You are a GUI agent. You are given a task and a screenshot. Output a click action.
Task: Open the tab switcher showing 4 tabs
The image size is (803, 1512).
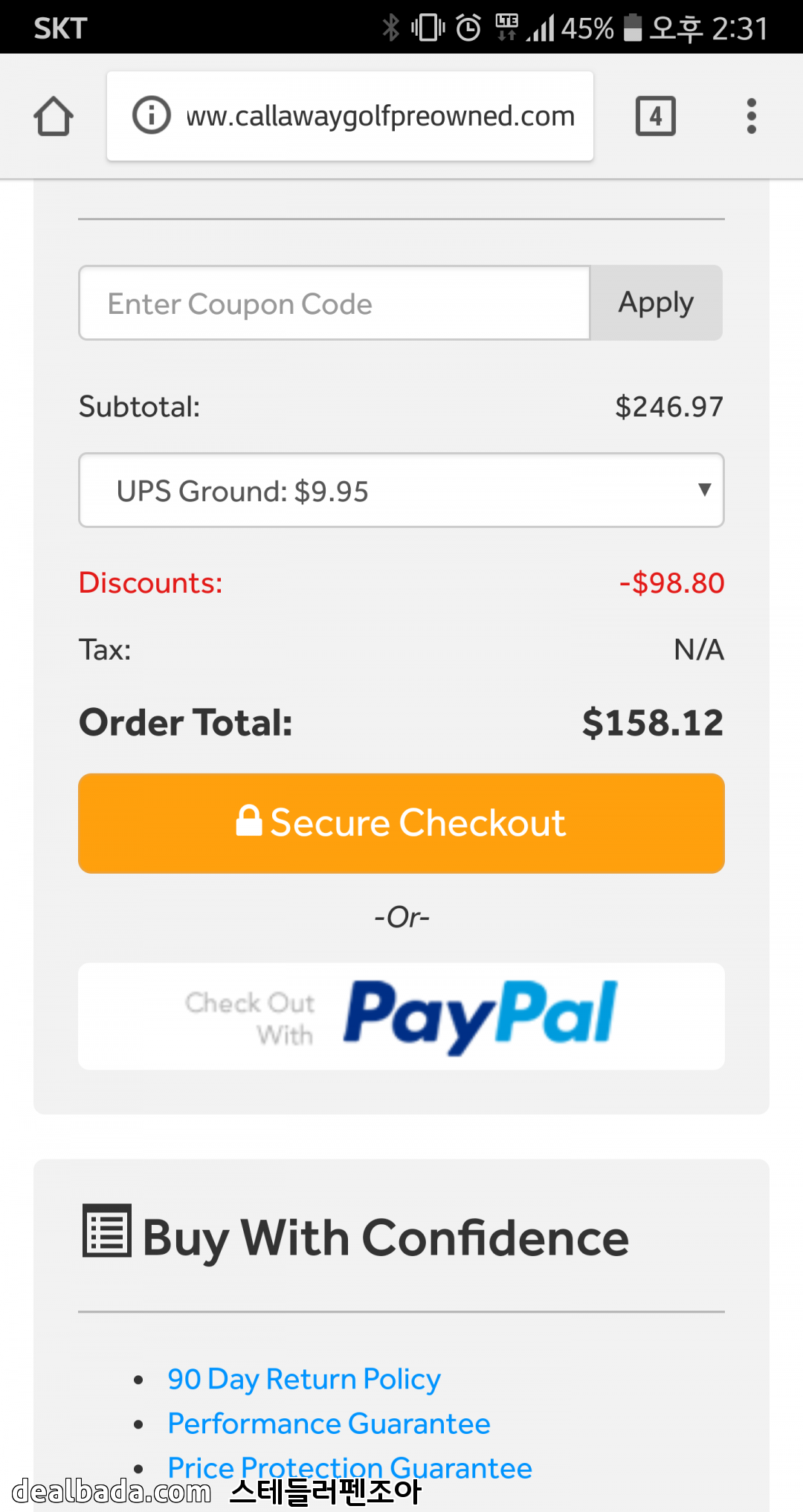pos(655,116)
